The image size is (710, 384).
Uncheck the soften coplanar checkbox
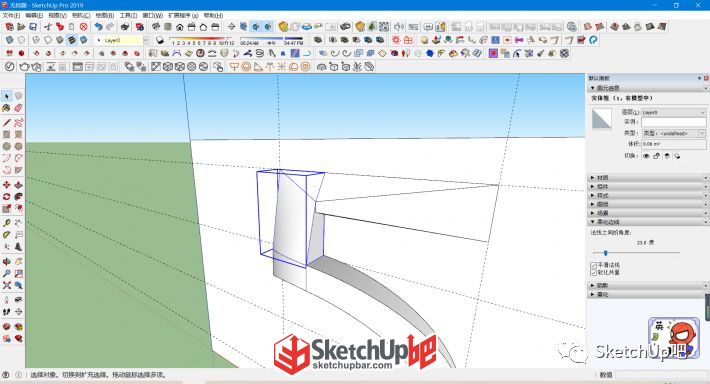593,273
